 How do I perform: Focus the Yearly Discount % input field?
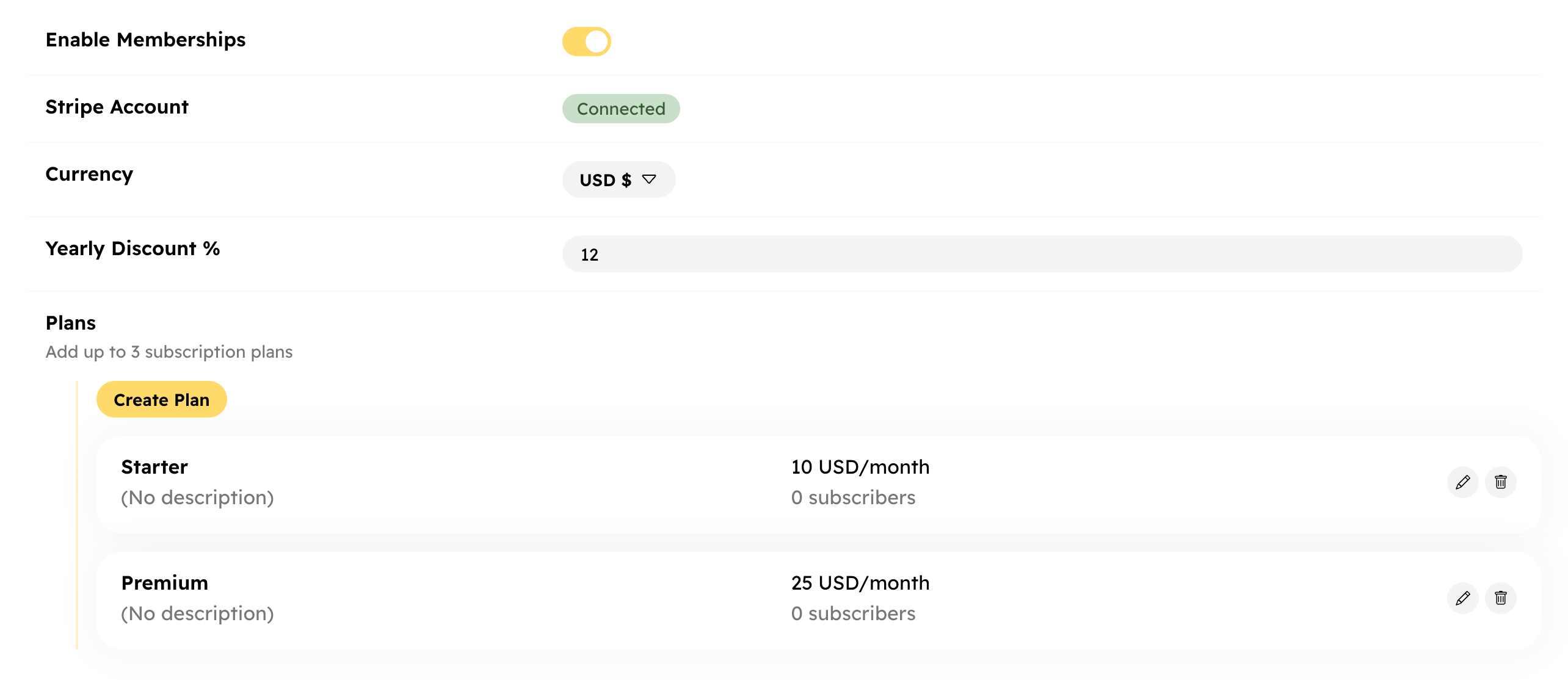(x=1041, y=255)
